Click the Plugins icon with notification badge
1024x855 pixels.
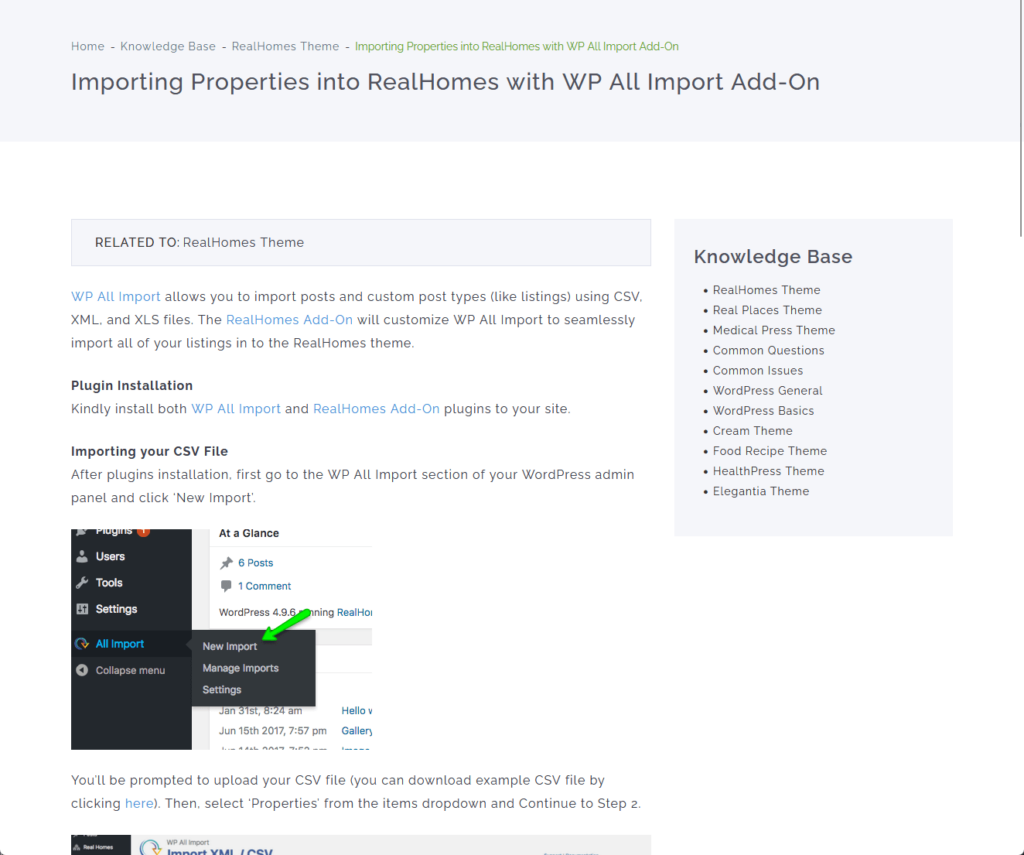[83, 531]
